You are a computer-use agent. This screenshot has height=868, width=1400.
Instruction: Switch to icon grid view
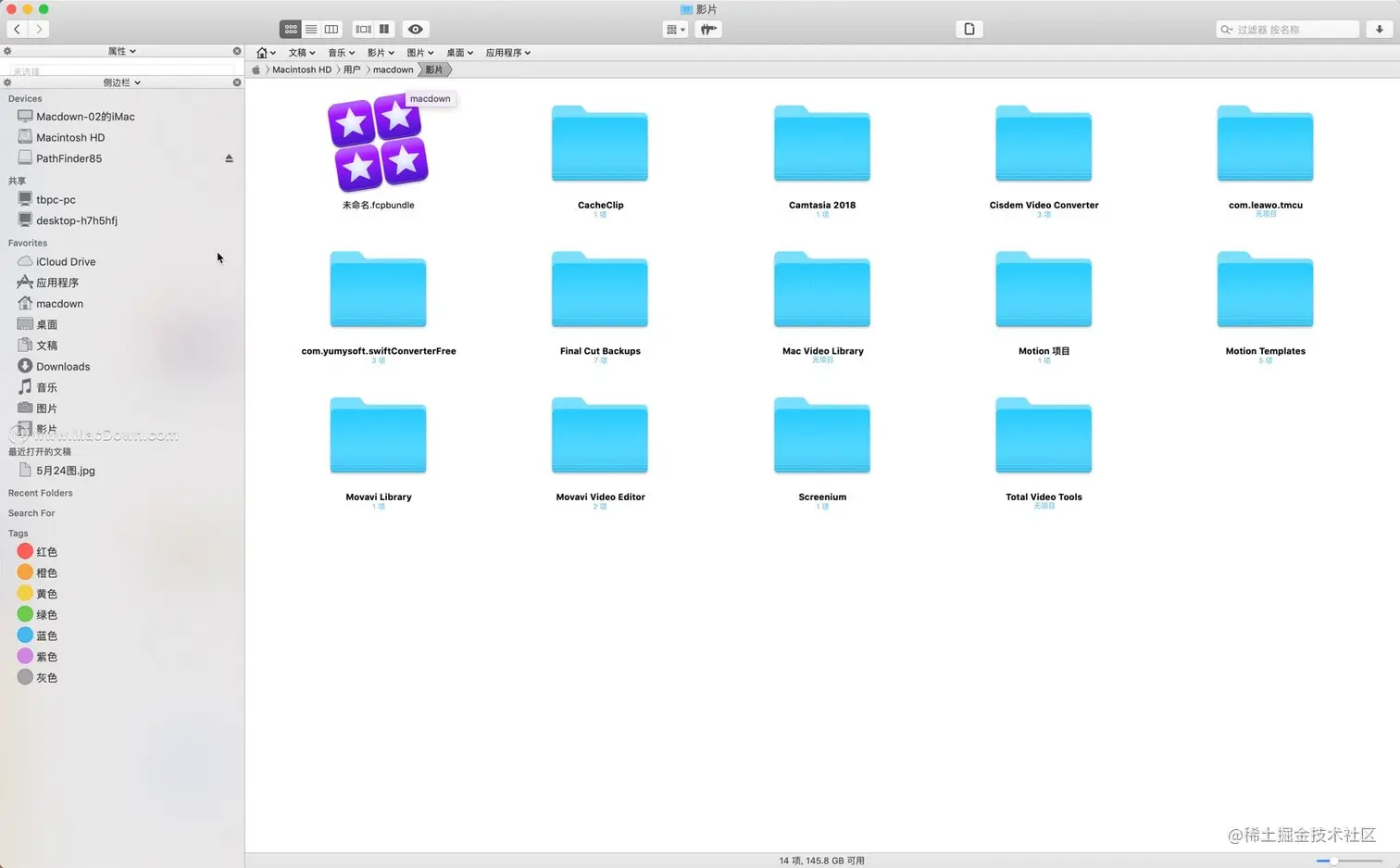[x=291, y=30]
